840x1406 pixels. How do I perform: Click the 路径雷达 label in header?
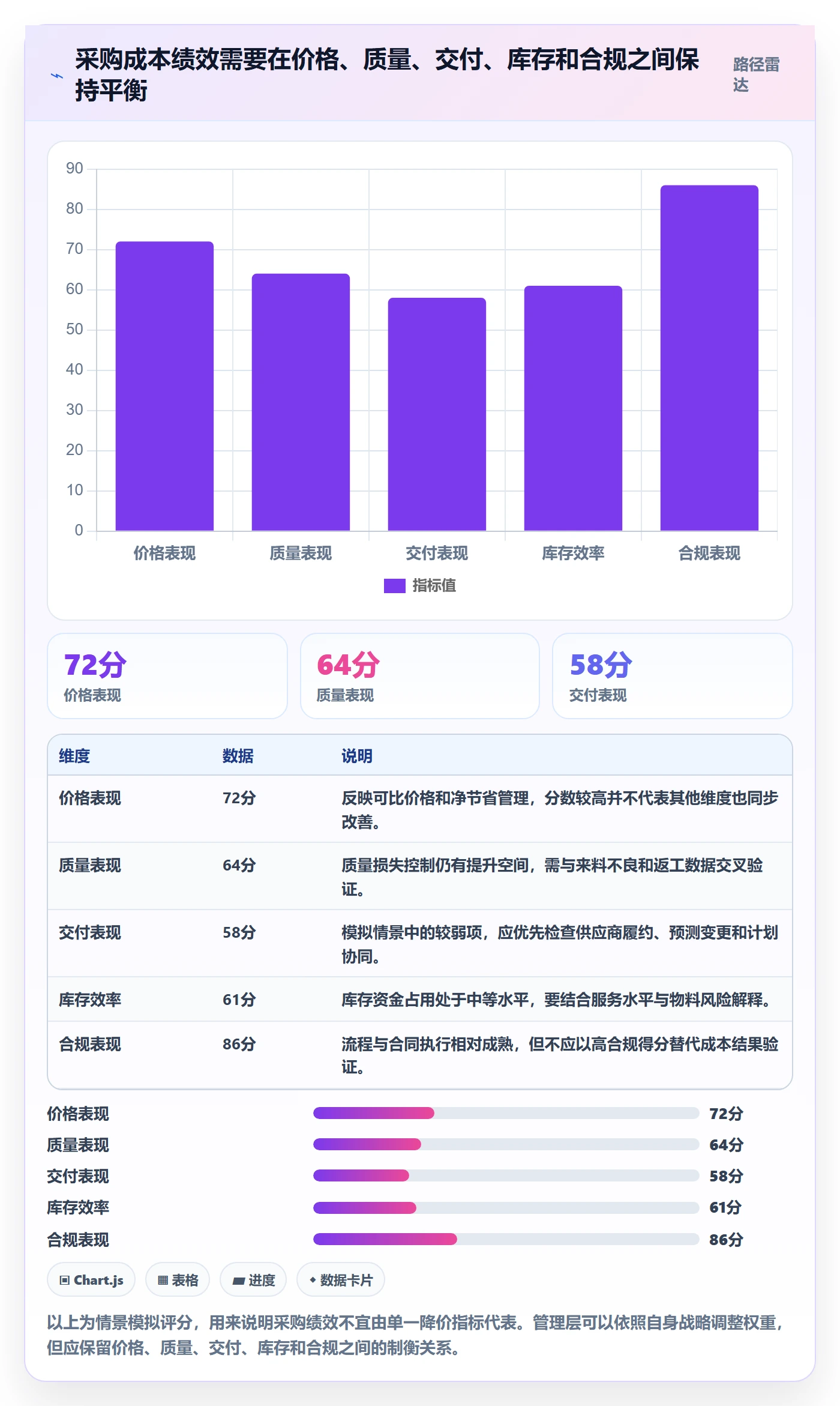pyautogui.click(x=757, y=74)
